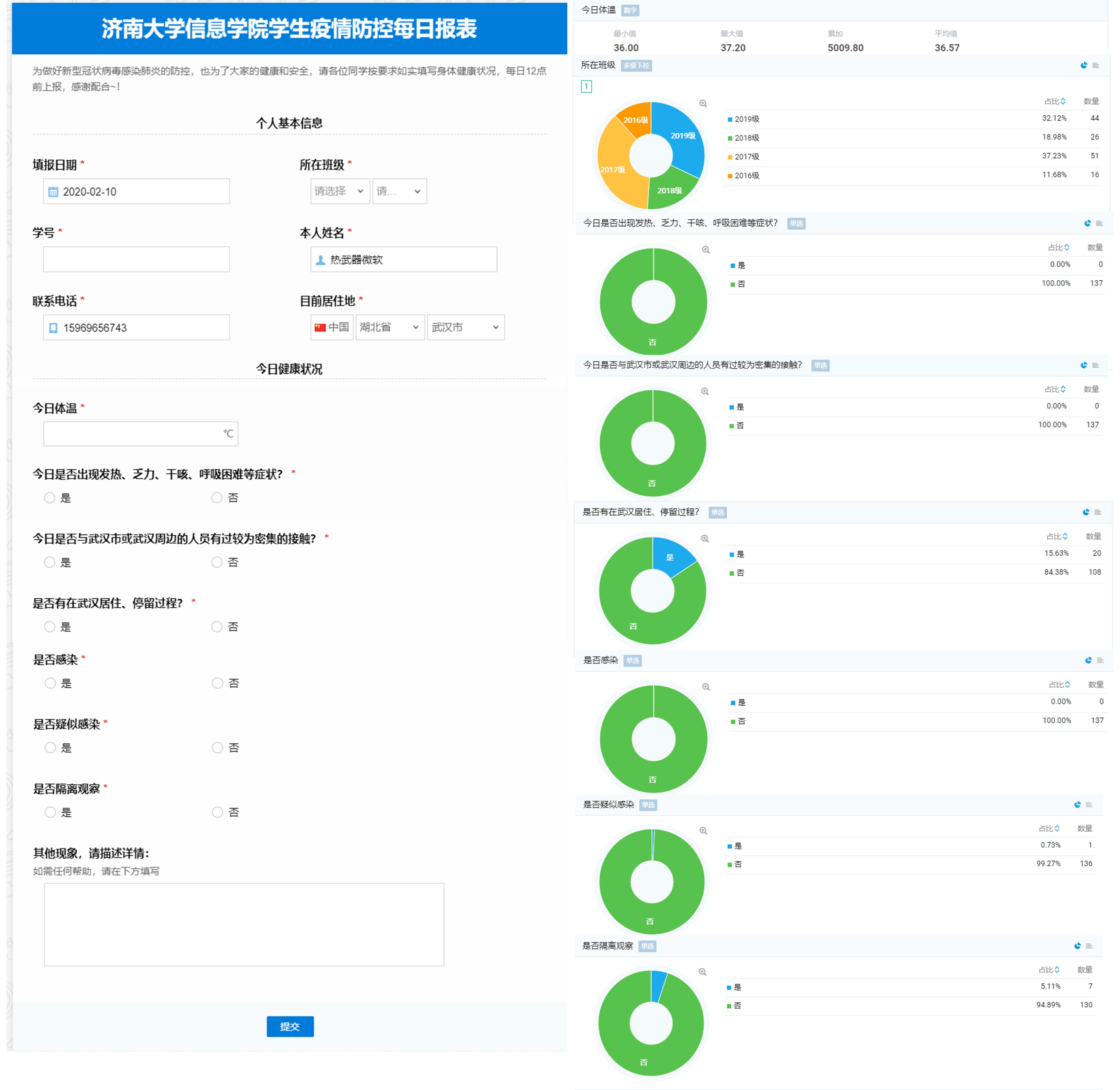Image resolution: width=1120 pixels, height=1090 pixels.
Task: Click the 多级下拉 tag beside 所在班级
Action: 636,66
